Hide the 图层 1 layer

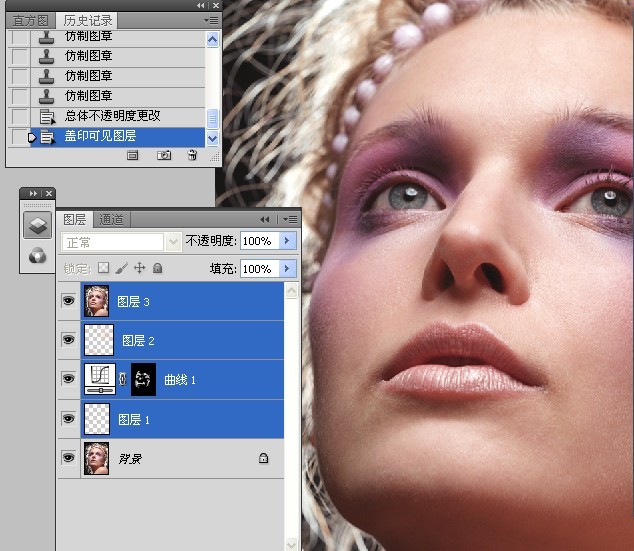pyautogui.click(x=69, y=418)
